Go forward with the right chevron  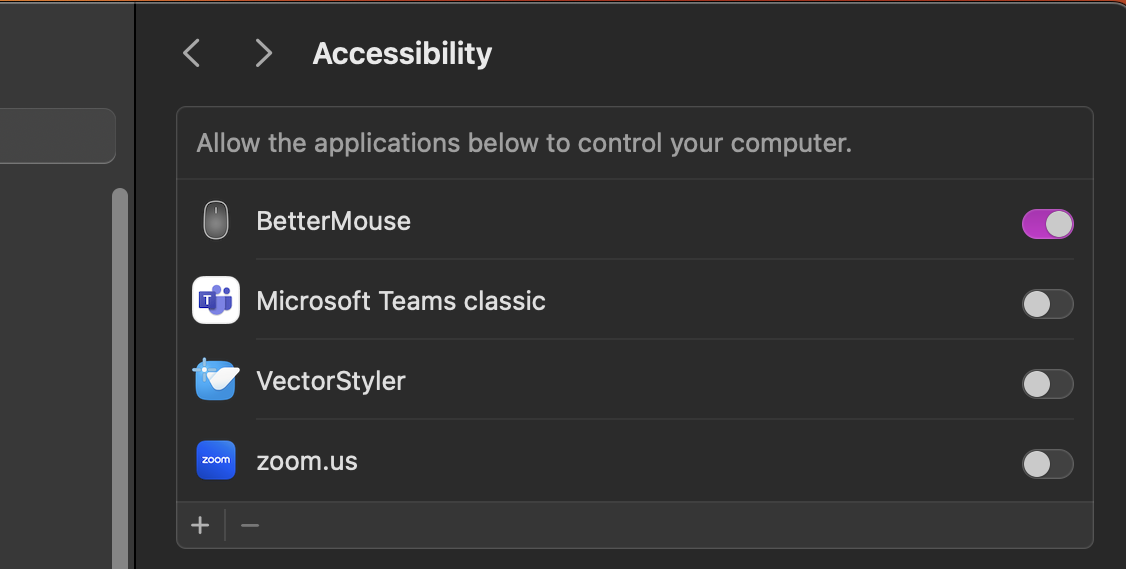click(x=263, y=53)
